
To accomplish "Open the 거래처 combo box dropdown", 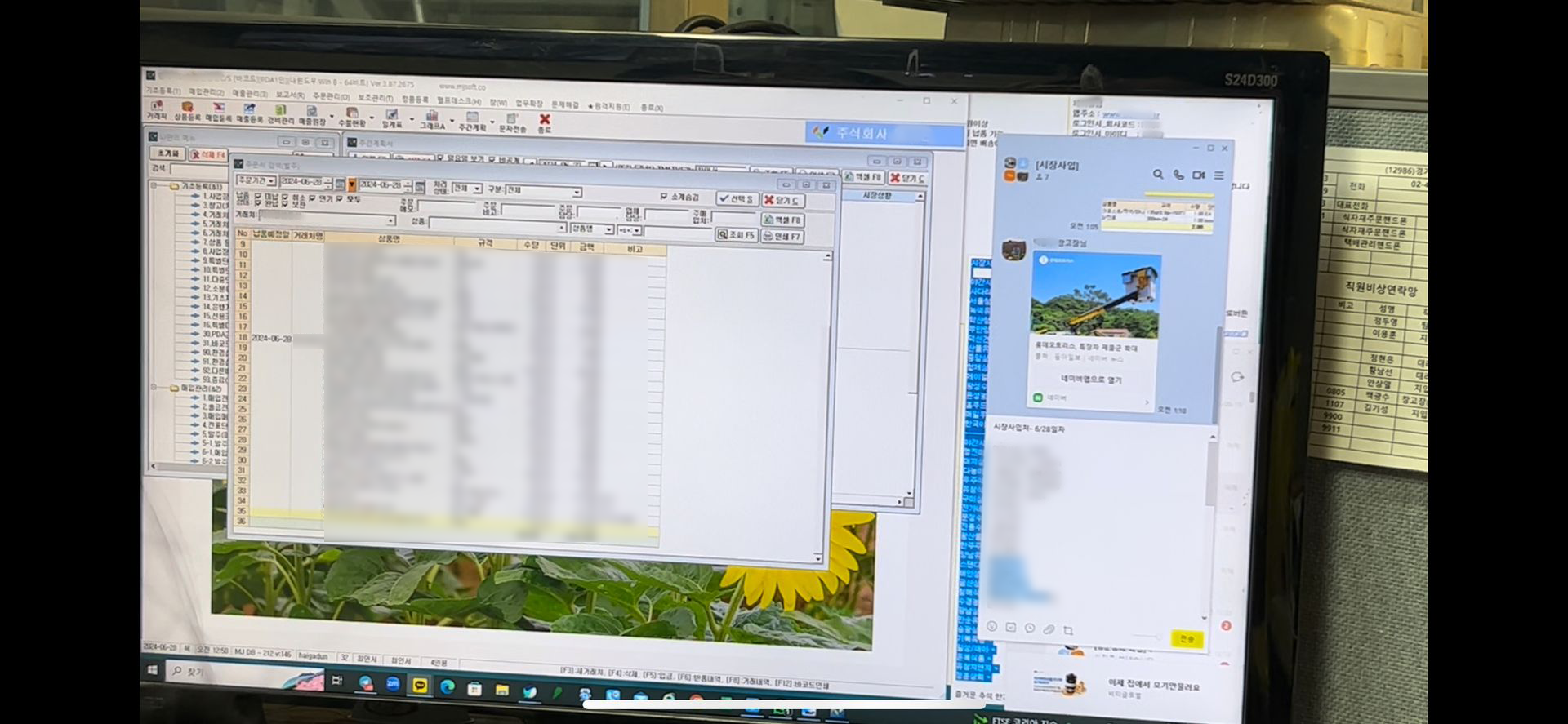I will click(391, 221).
